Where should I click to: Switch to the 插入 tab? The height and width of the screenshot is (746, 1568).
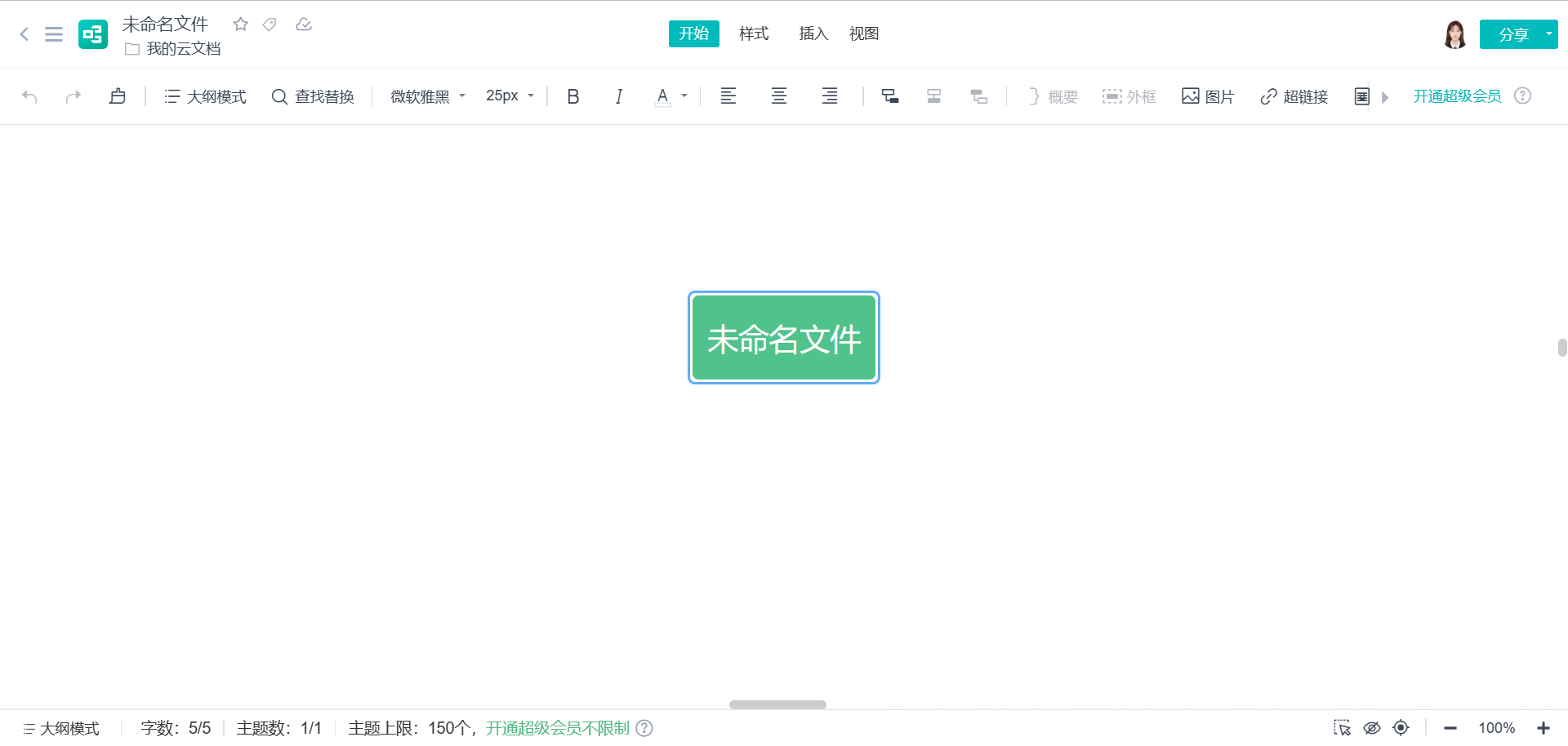click(813, 33)
